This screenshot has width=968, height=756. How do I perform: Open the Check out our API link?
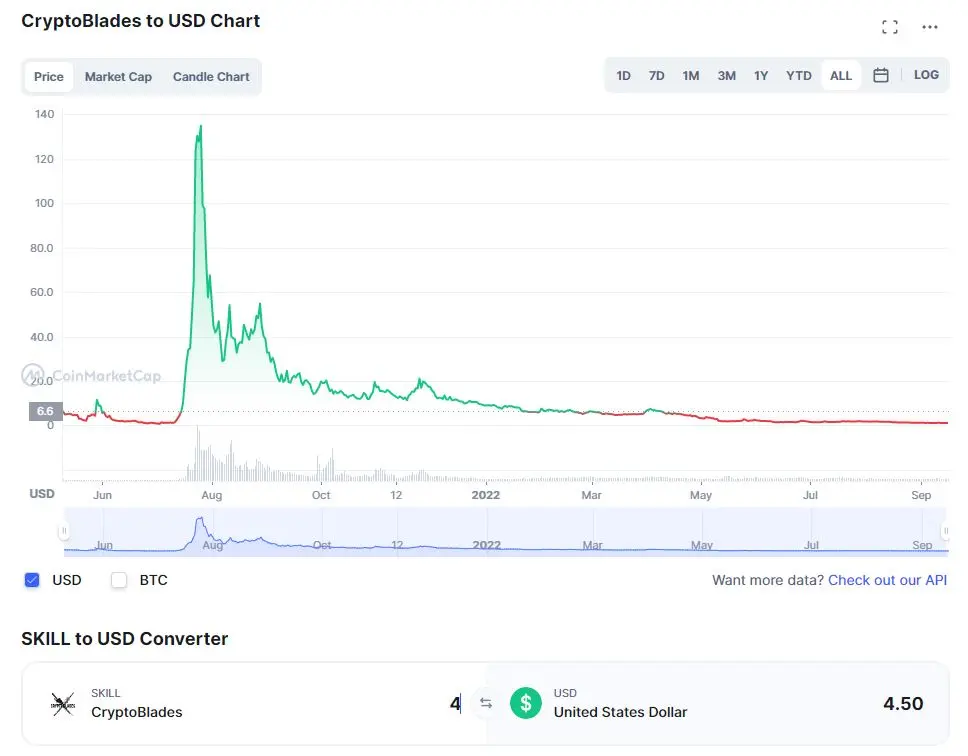(887, 580)
